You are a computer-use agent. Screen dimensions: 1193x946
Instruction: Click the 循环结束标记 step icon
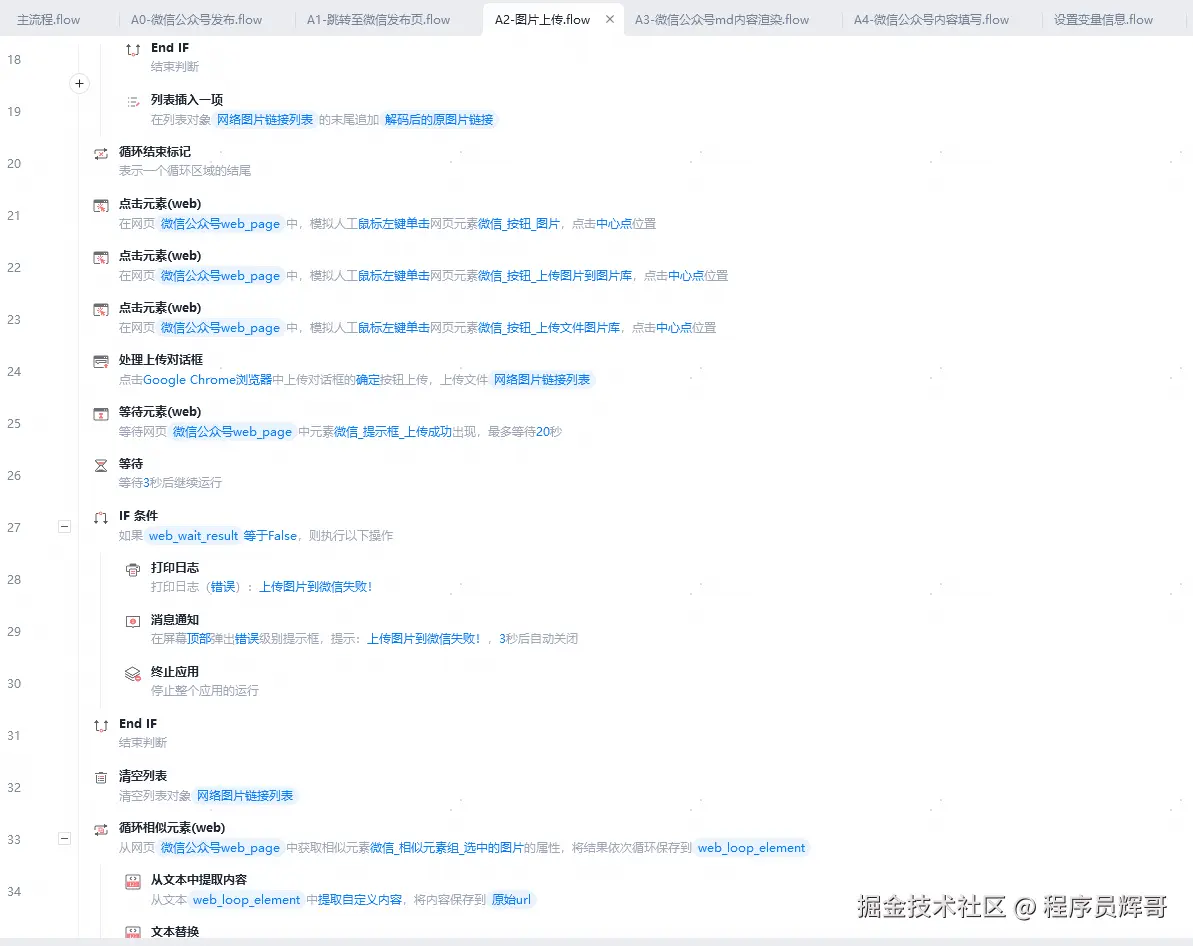[x=100, y=154]
